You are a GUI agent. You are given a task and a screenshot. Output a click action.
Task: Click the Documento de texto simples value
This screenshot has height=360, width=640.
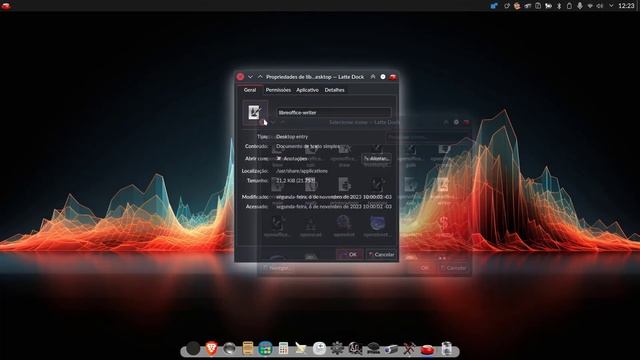[x=308, y=146]
